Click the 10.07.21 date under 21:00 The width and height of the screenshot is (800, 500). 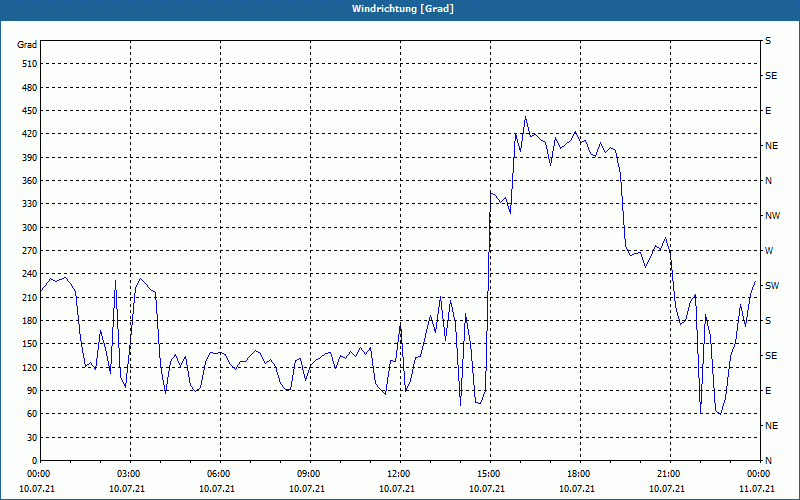(667, 489)
